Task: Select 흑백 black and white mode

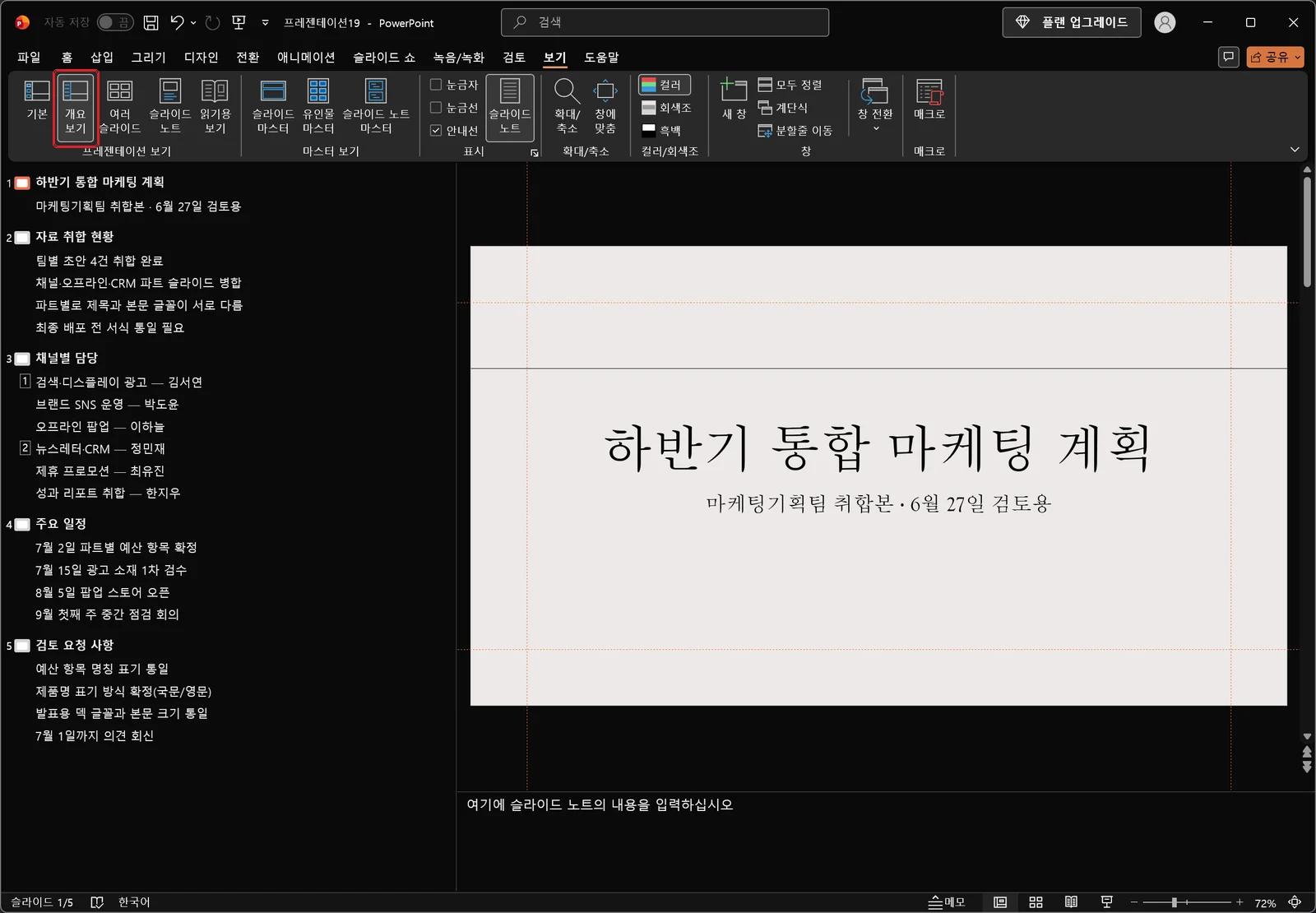Action: pos(662,130)
